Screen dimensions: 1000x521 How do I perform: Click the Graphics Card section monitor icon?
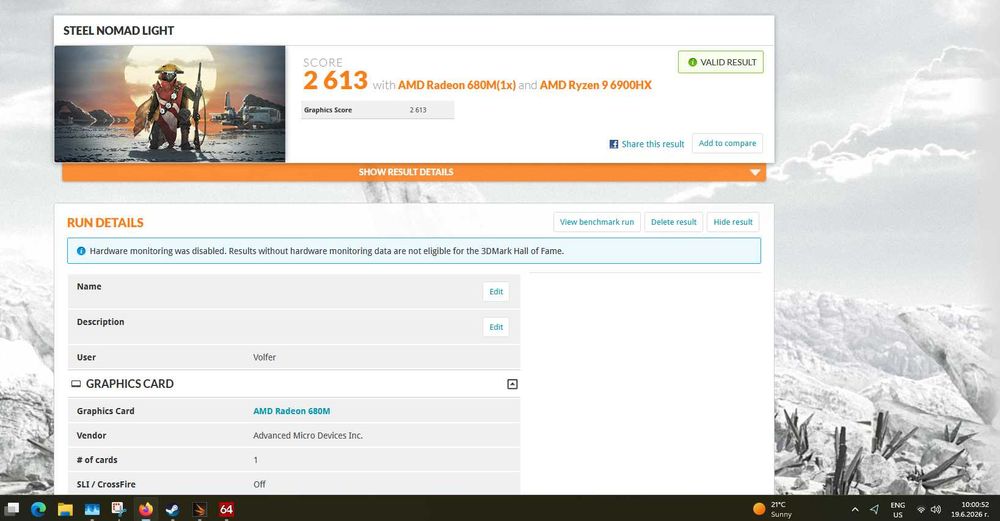click(76, 383)
